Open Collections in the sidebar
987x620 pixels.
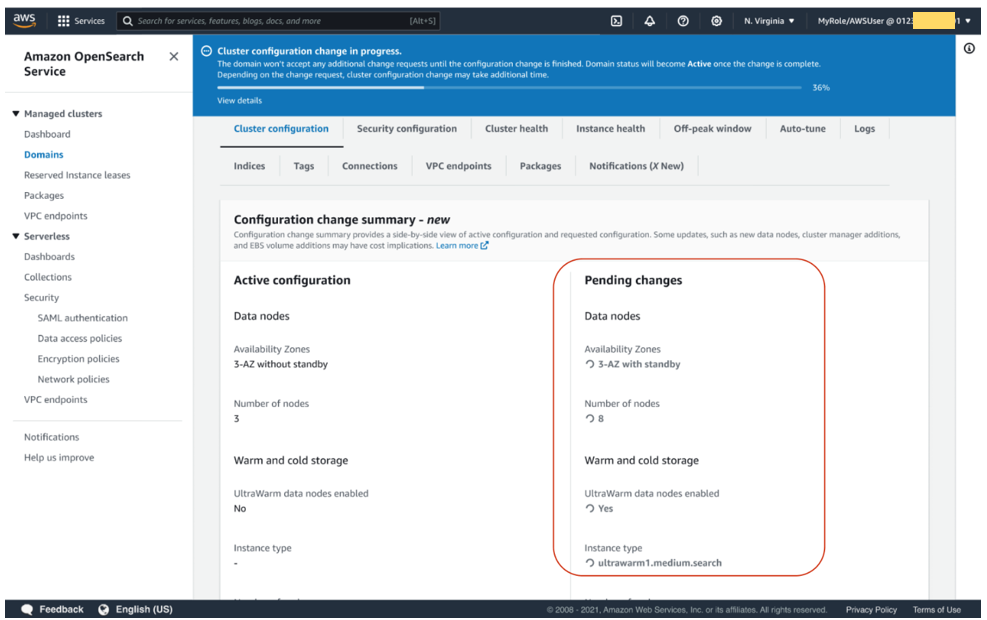pos(48,277)
